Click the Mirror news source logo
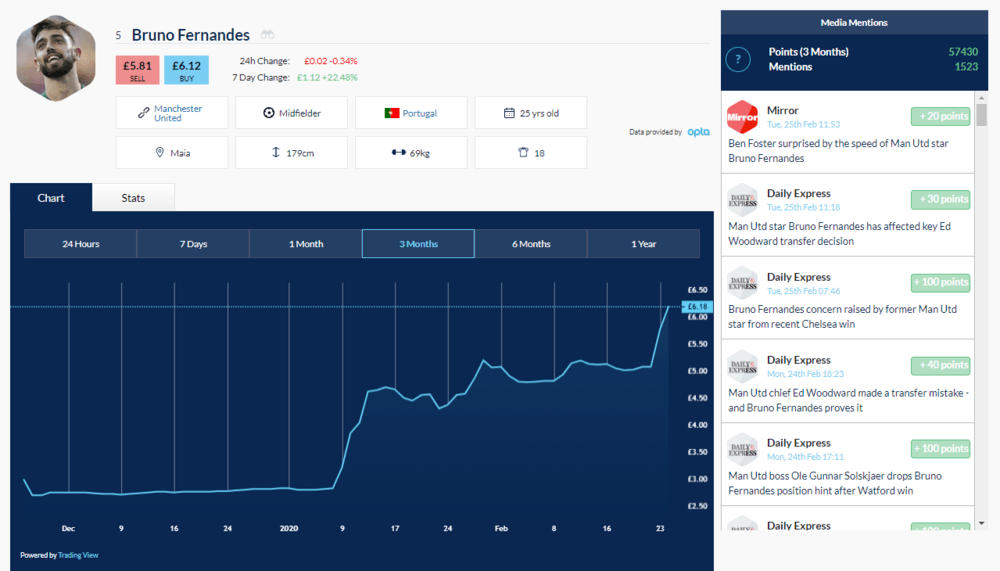Image resolution: width=1000 pixels, height=571 pixels. coord(742,117)
